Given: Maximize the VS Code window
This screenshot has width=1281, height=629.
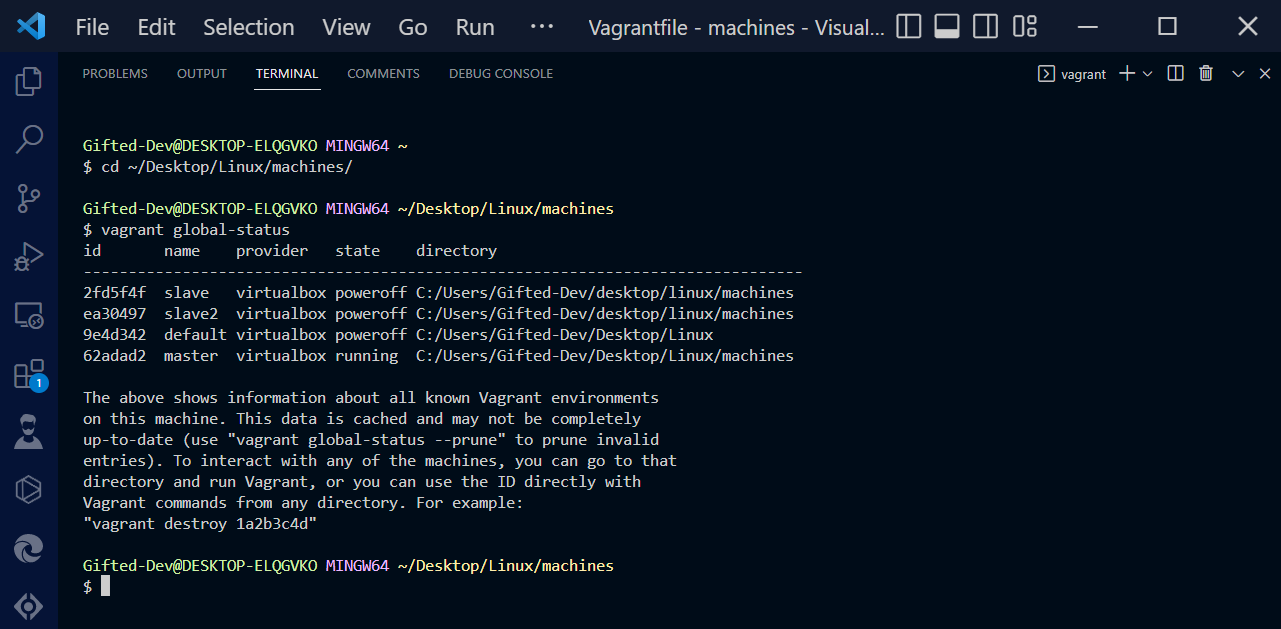Looking at the screenshot, I should 1167,27.
